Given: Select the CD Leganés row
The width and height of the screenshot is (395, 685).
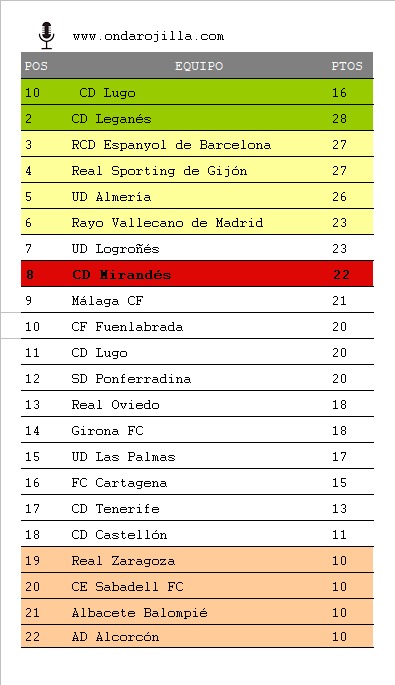Looking at the screenshot, I should pyautogui.click(x=197, y=118).
